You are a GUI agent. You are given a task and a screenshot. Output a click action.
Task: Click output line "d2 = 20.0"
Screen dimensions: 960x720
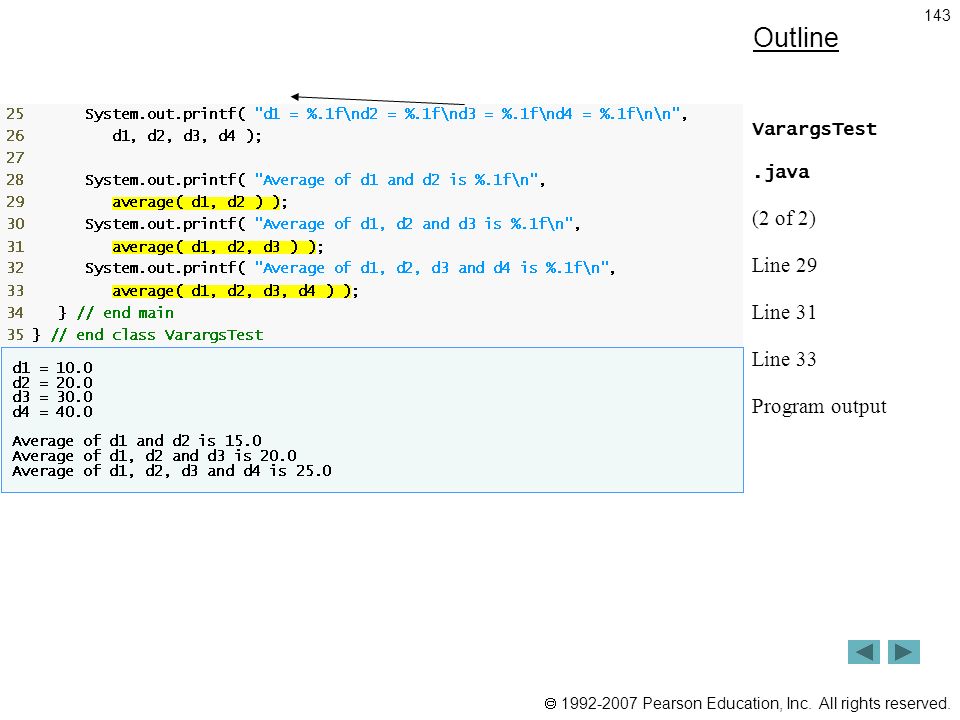53,383
